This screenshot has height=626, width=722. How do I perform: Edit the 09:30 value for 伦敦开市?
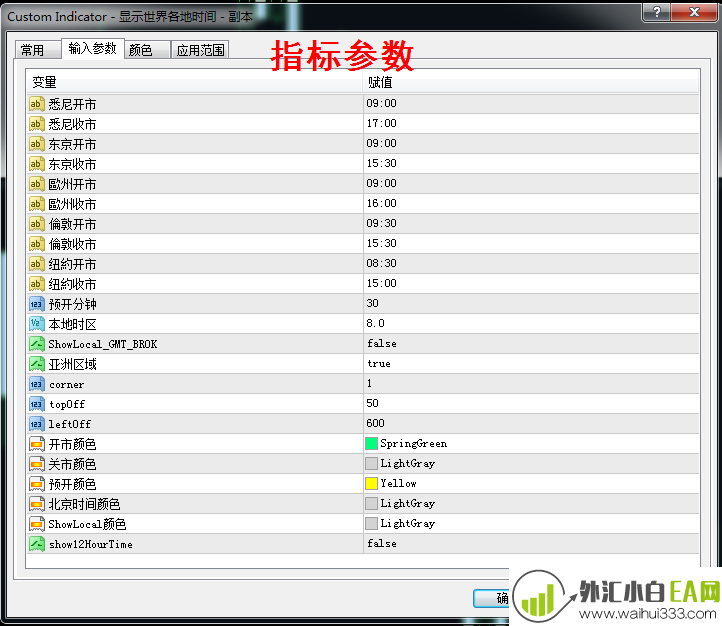381,223
